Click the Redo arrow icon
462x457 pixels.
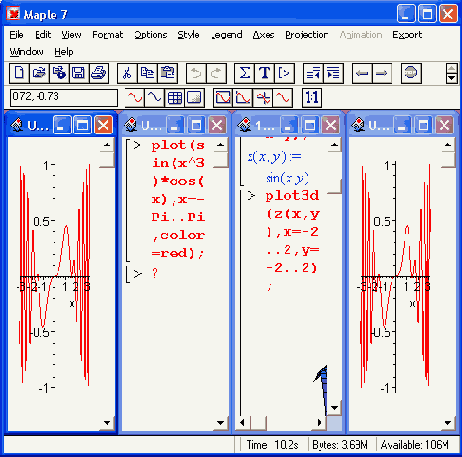[x=216, y=73]
